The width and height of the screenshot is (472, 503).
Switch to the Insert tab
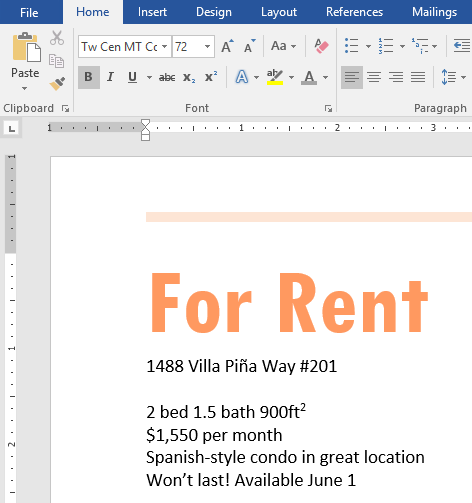tap(152, 12)
